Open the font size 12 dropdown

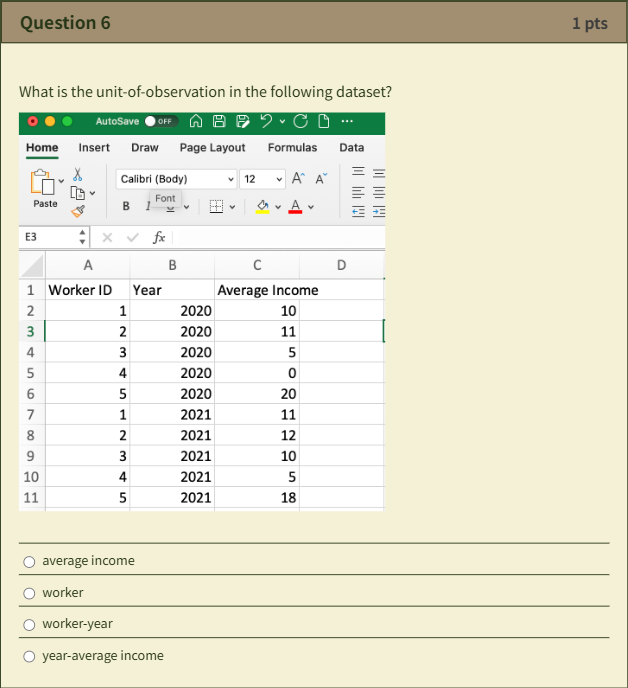pos(262,179)
